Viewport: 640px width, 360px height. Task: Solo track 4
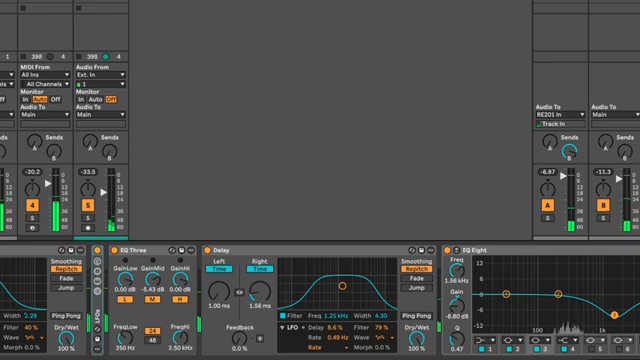click(x=32, y=218)
